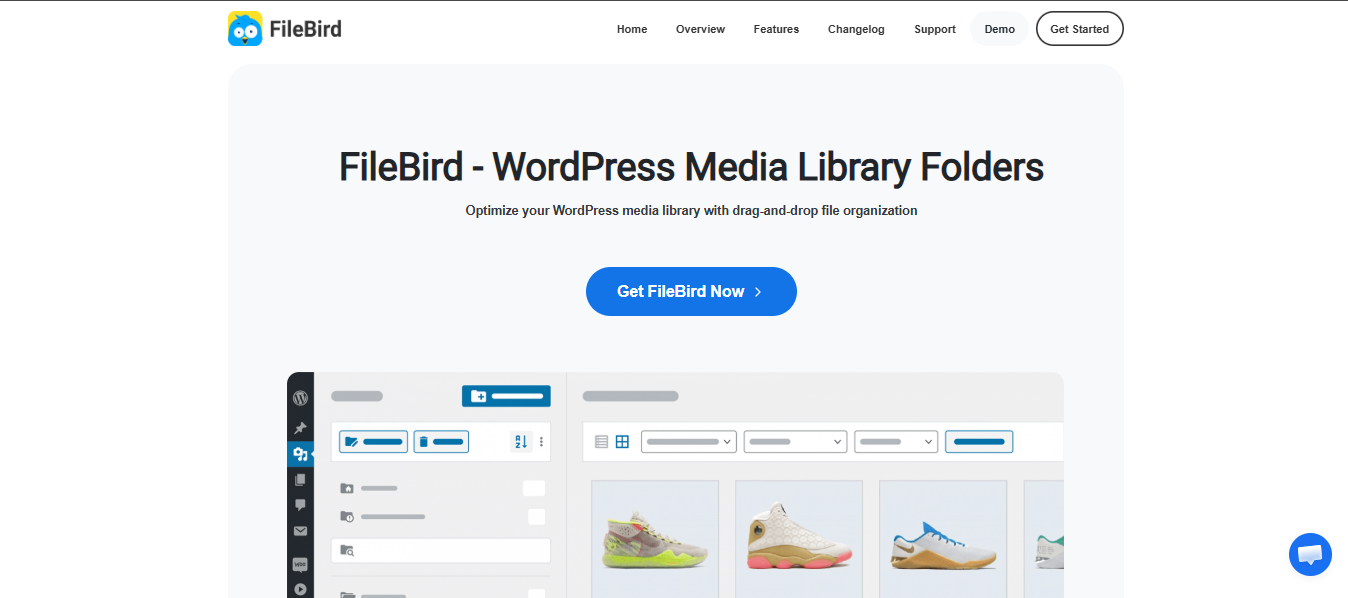Open the second media filter dropdown
Screen dimensions: 1348x598
tap(796, 441)
